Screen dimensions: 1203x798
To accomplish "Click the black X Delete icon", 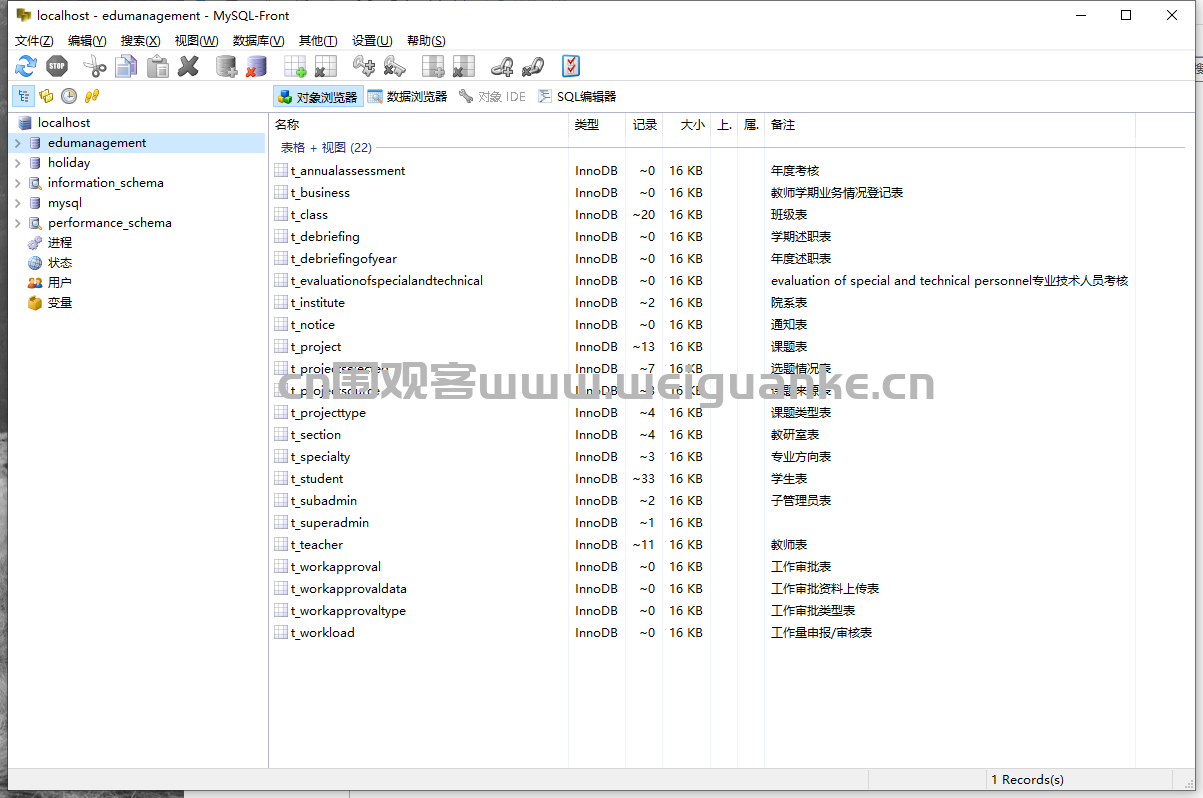I will tap(188, 66).
